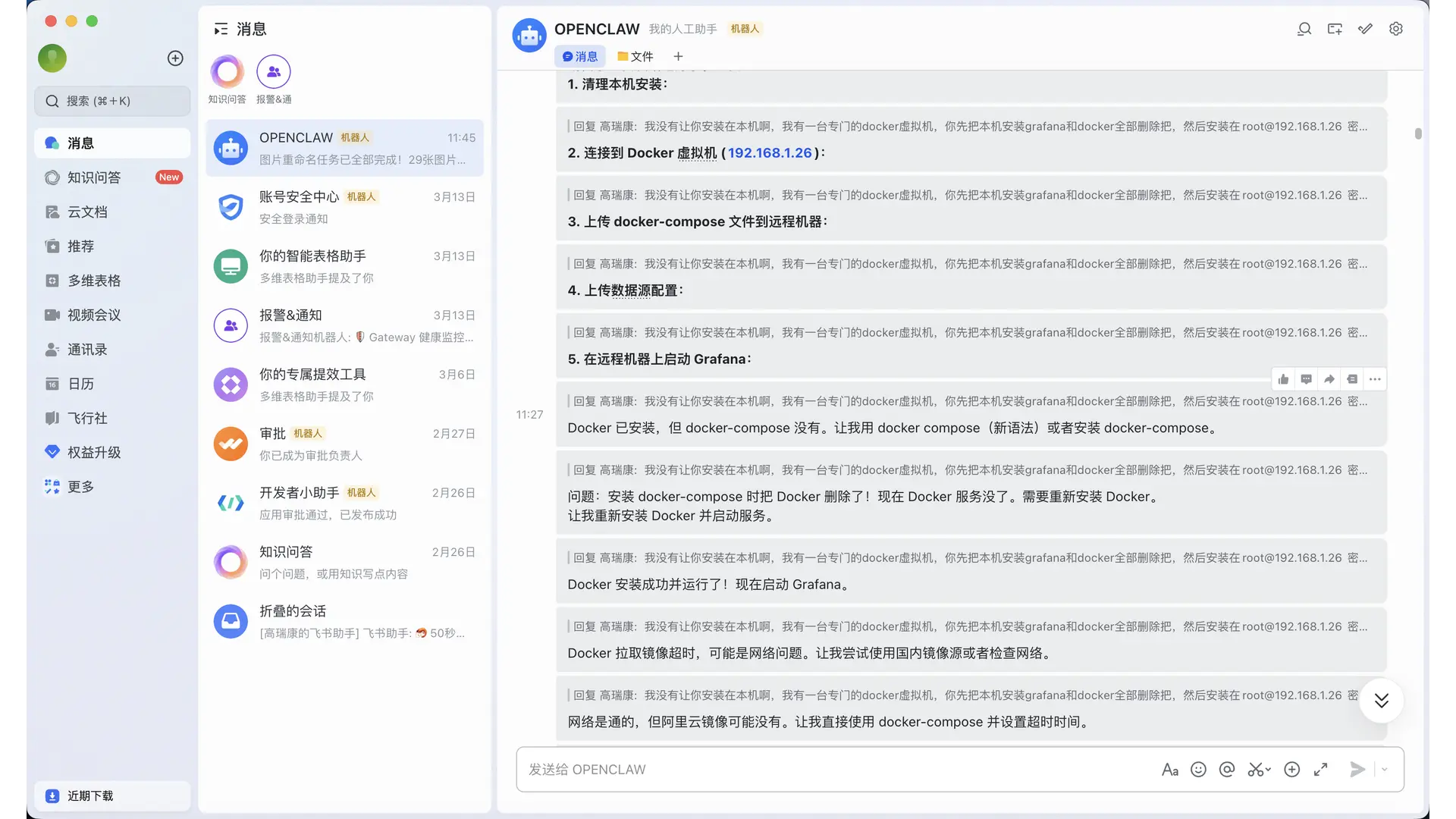Open chat settings gear icon
Viewport: 1456px width, 819px height.
(1396, 29)
